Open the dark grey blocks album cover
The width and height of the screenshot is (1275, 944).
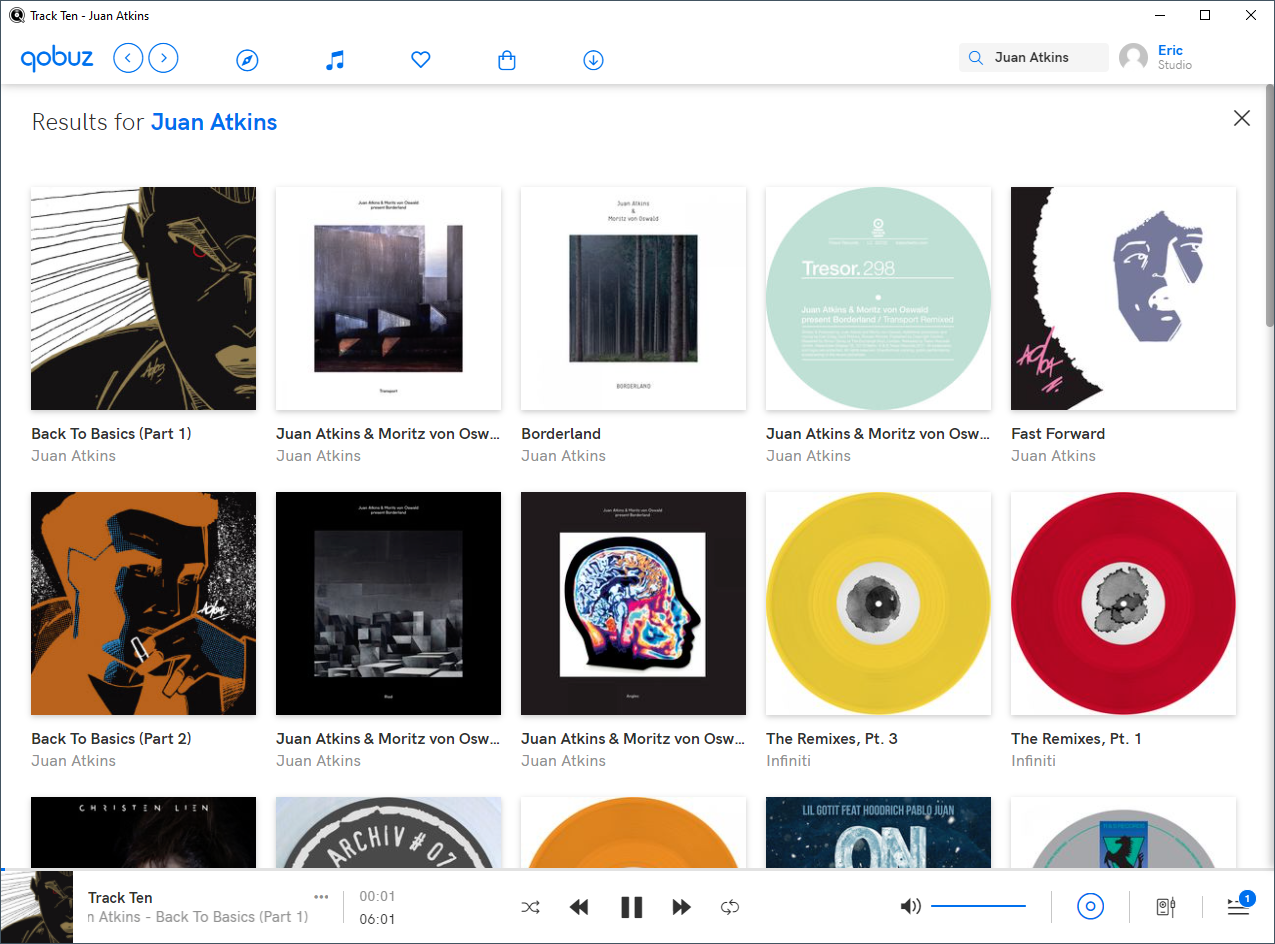(388, 603)
